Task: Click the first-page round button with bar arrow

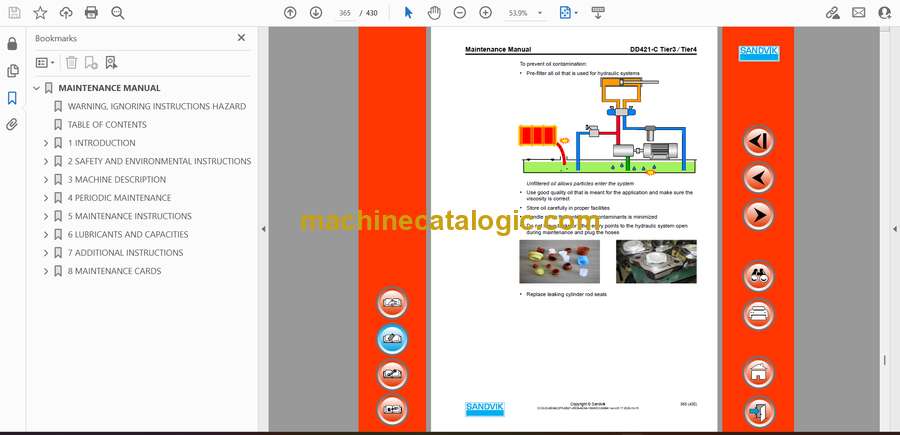Action: pos(758,141)
